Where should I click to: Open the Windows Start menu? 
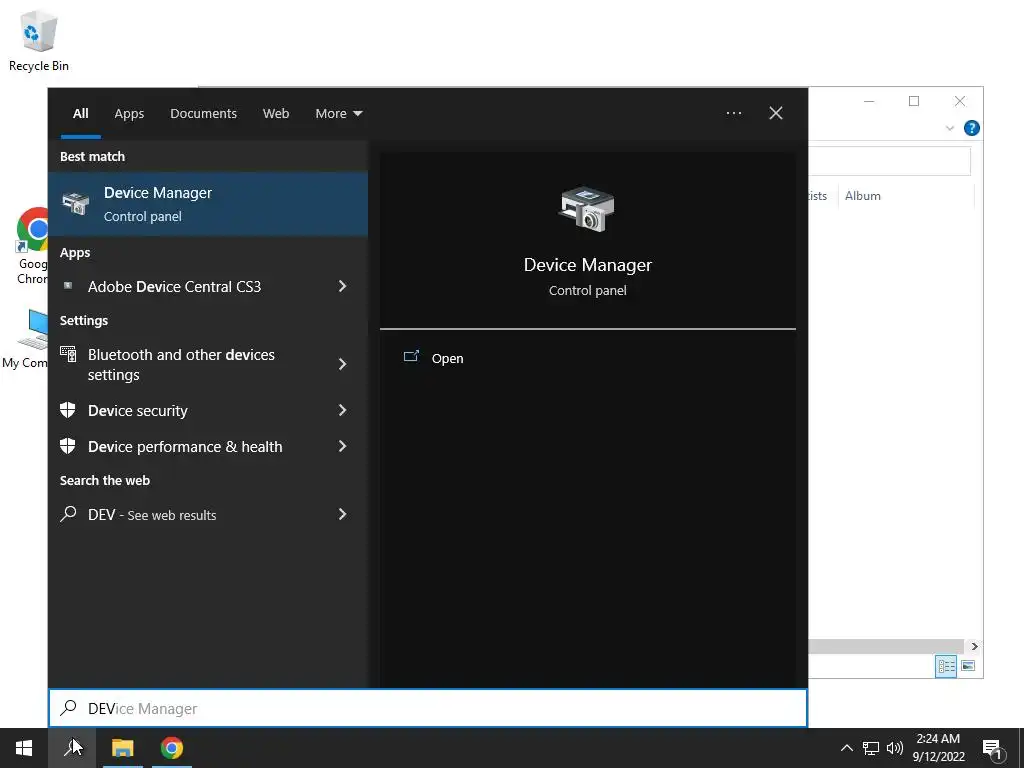click(x=24, y=748)
